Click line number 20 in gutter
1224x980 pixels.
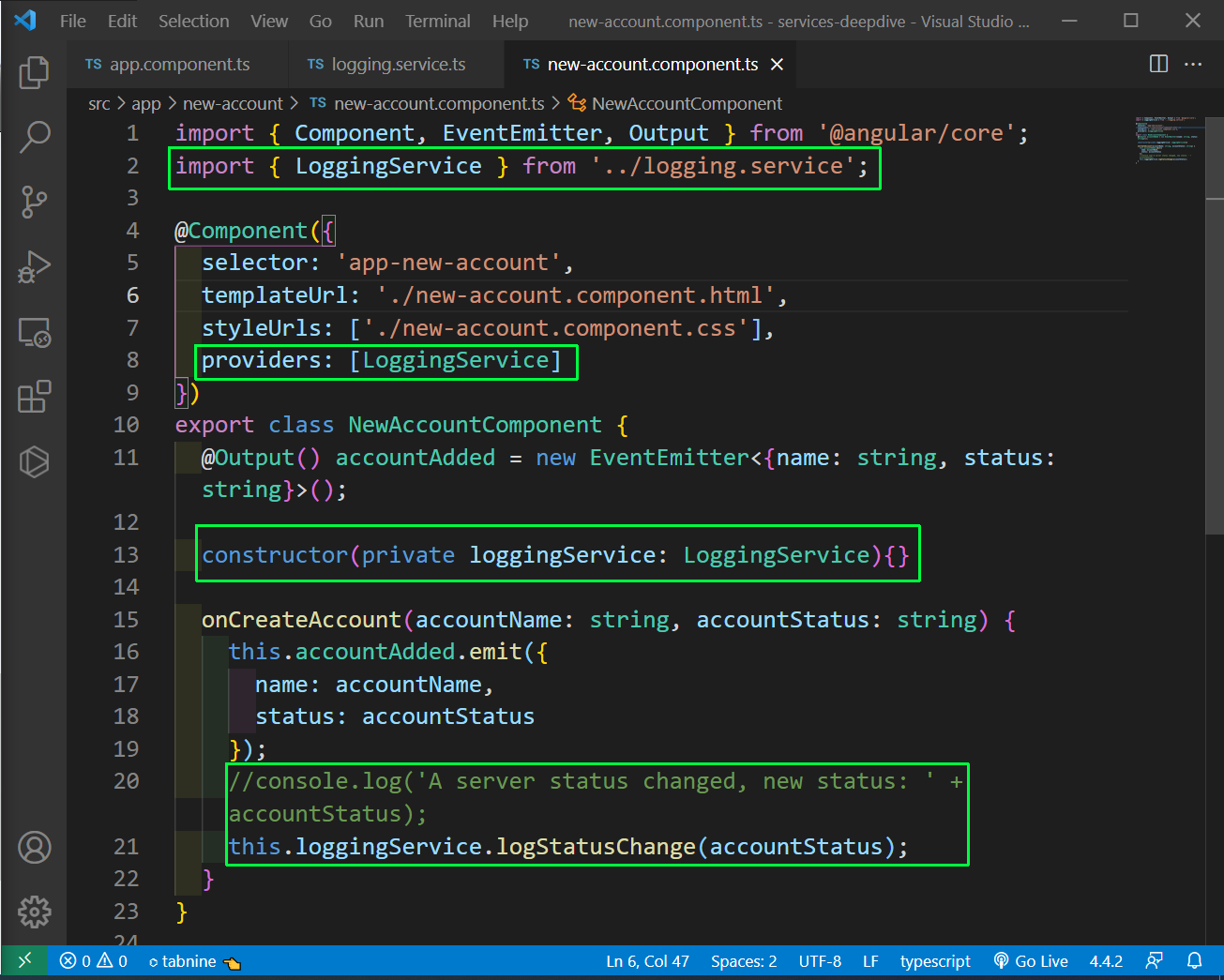[x=126, y=780]
